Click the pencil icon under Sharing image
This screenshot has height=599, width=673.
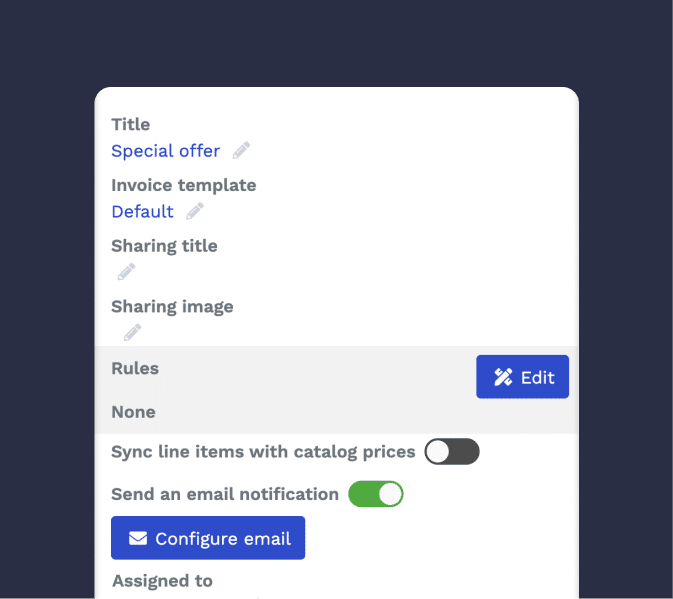[x=132, y=333]
